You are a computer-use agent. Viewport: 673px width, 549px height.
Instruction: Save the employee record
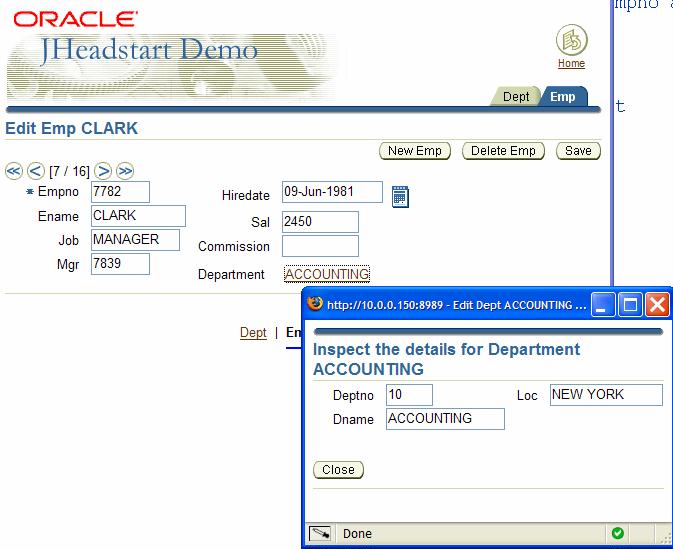(x=578, y=151)
